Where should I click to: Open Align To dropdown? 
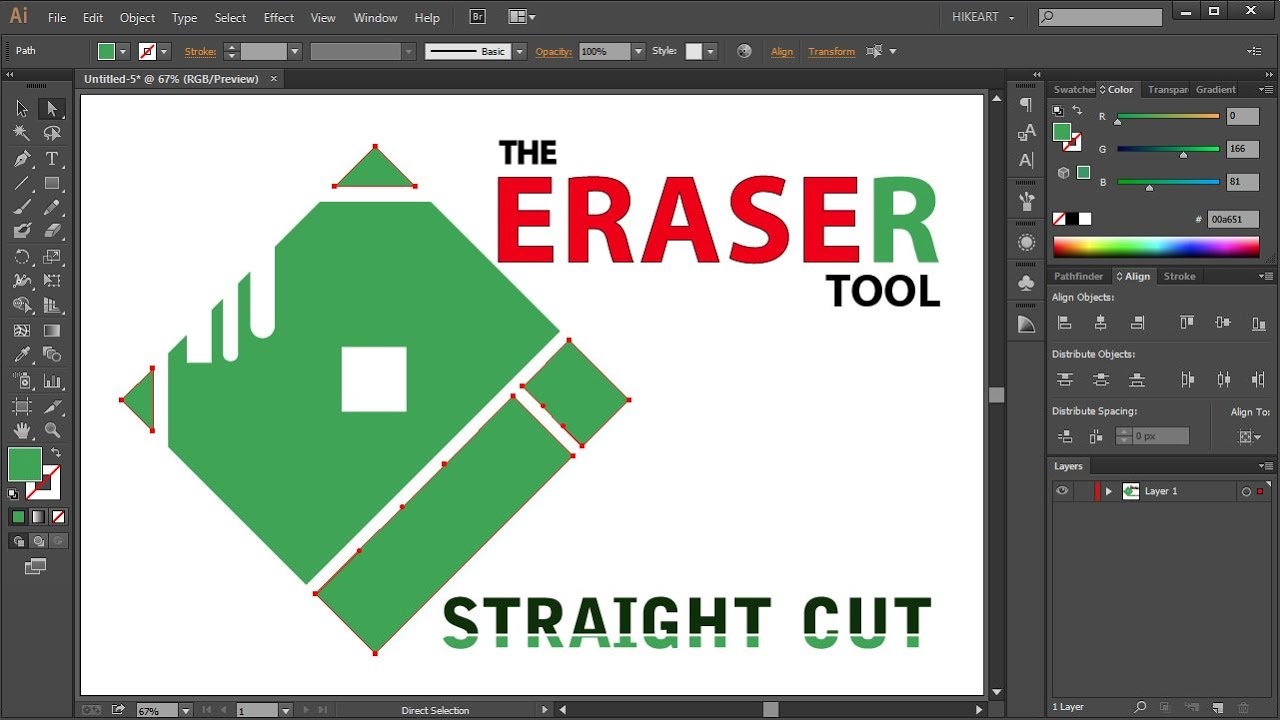coord(1250,436)
